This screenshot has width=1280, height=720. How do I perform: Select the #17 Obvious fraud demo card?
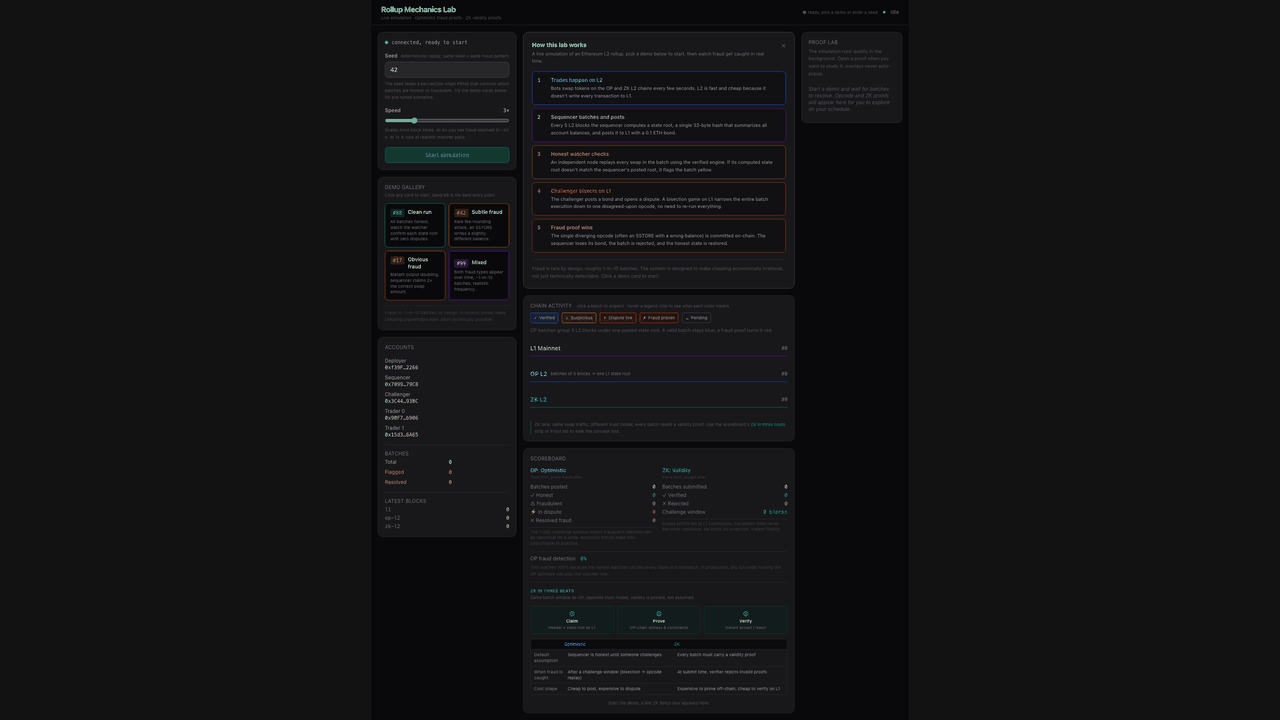(x=415, y=275)
